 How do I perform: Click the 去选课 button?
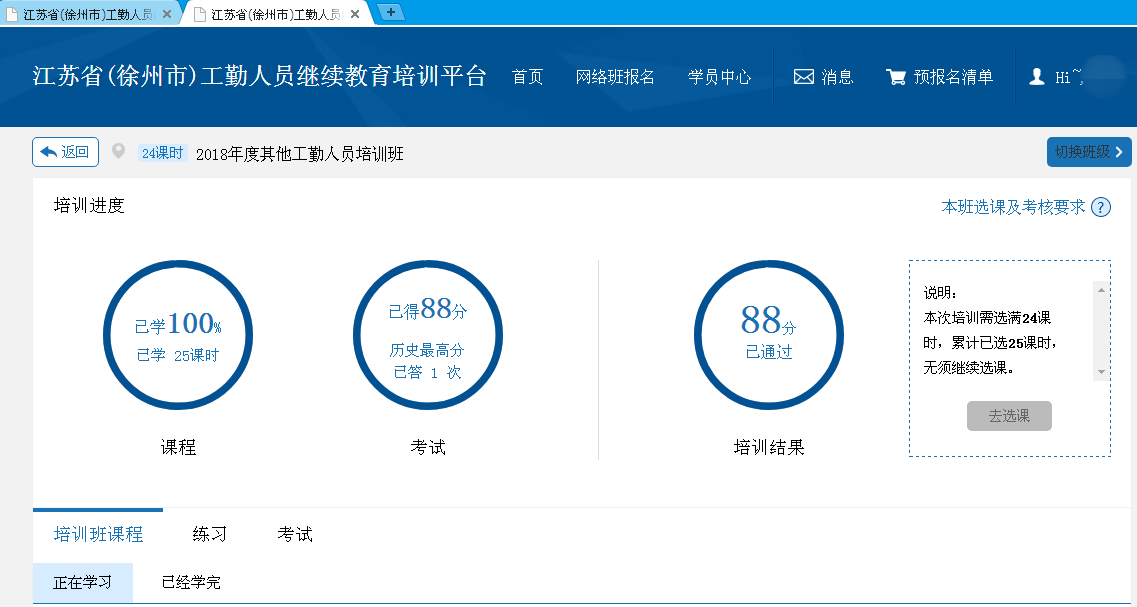[x=1008, y=416]
